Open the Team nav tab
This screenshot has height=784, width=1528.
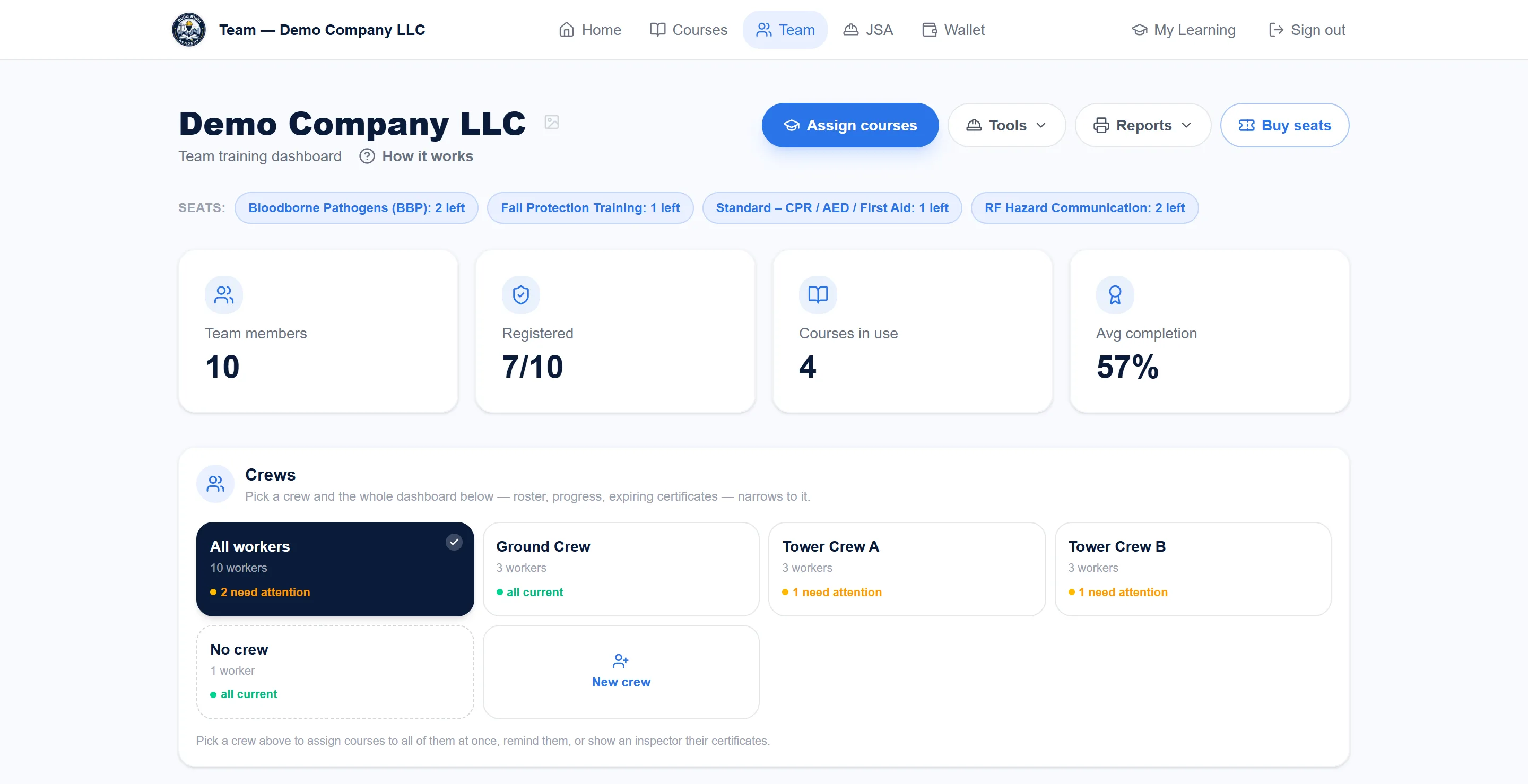785,30
